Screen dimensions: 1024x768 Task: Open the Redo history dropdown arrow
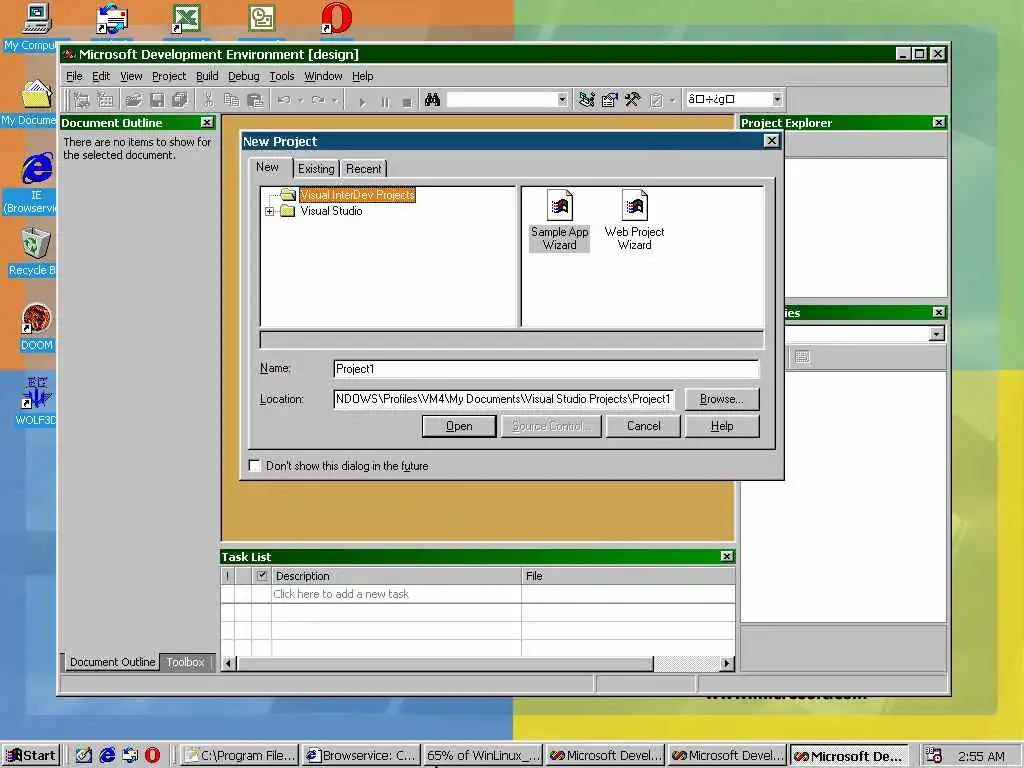[335, 100]
